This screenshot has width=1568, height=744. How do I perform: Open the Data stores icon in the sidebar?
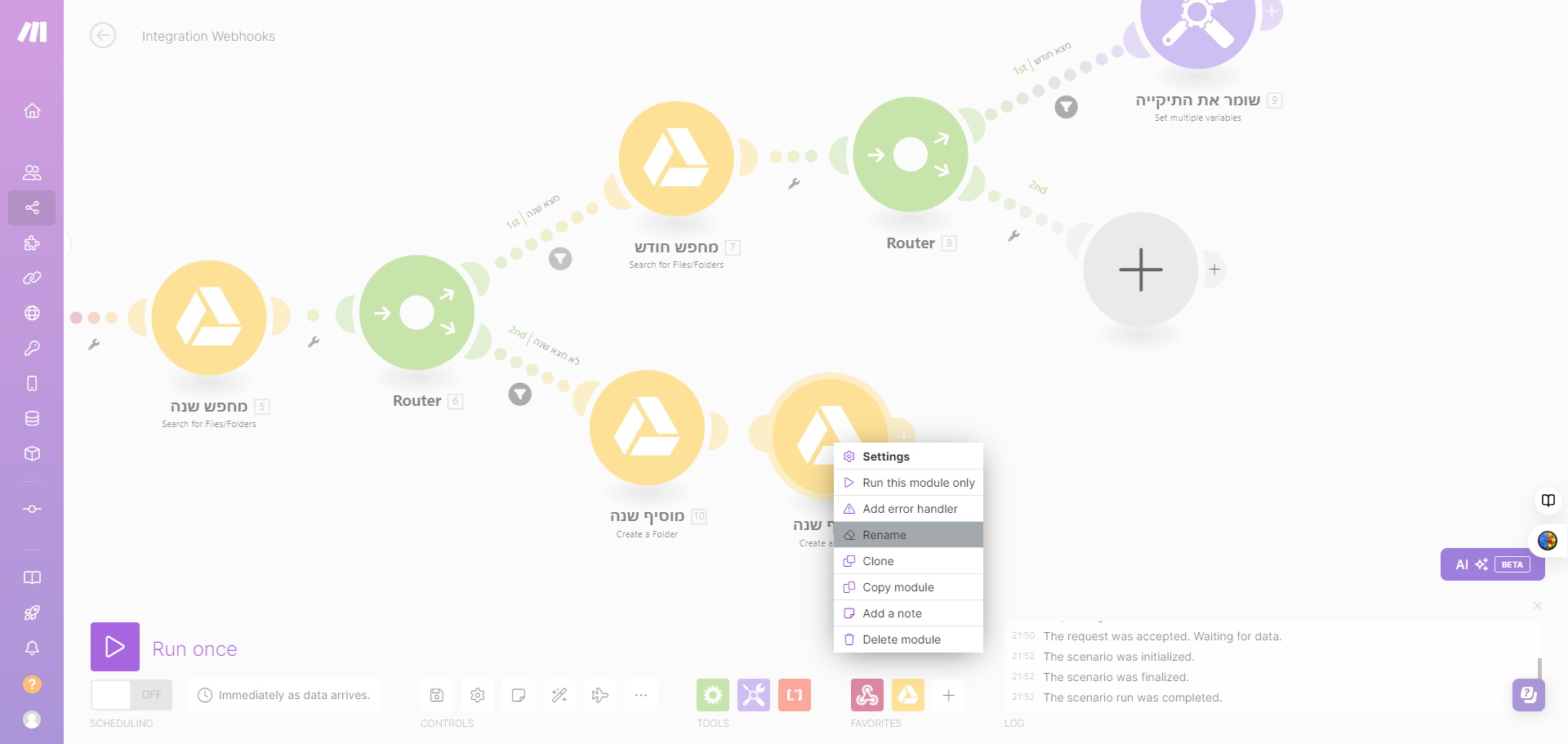tap(32, 418)
